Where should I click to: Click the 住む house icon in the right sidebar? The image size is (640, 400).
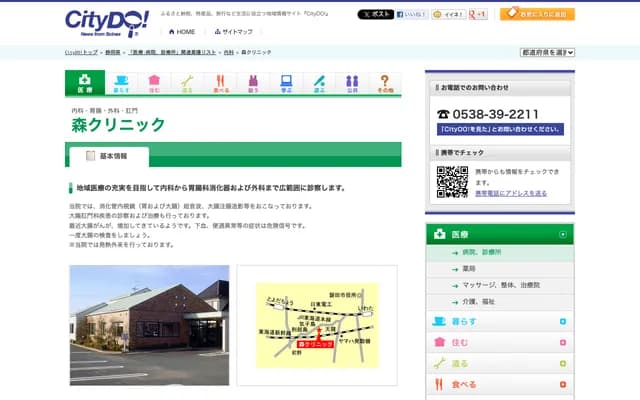coord(439,342)
